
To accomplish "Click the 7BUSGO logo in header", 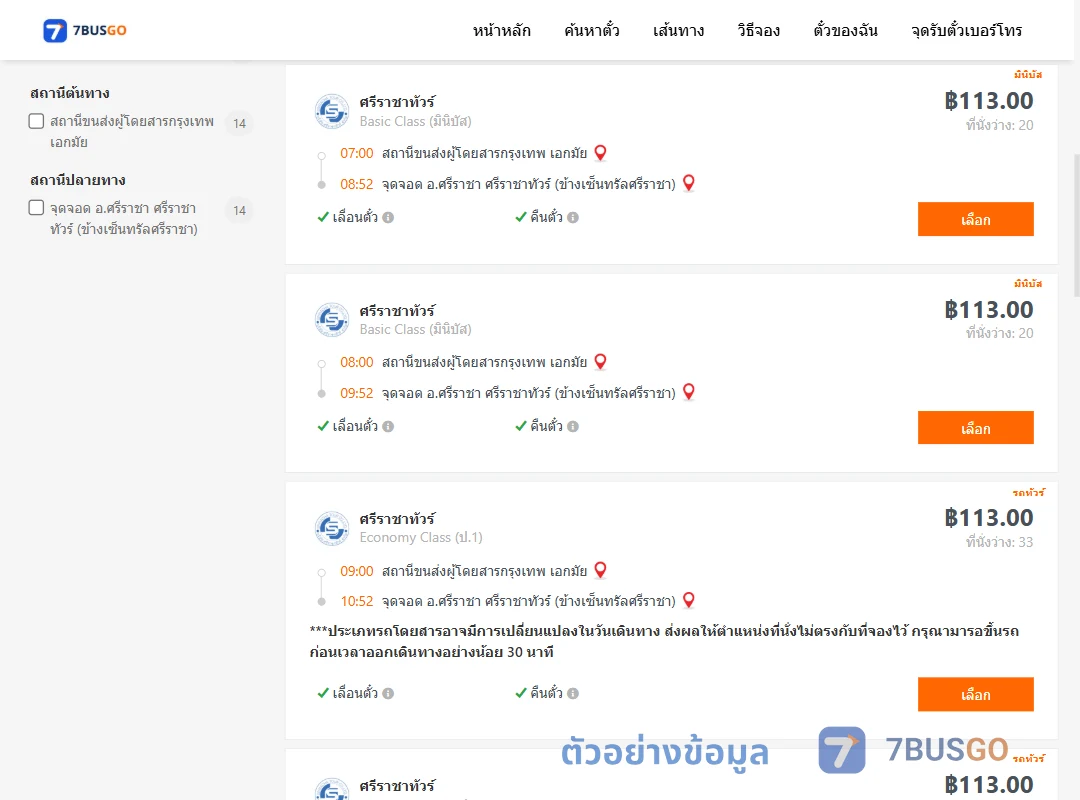I will tap(85, 30).
